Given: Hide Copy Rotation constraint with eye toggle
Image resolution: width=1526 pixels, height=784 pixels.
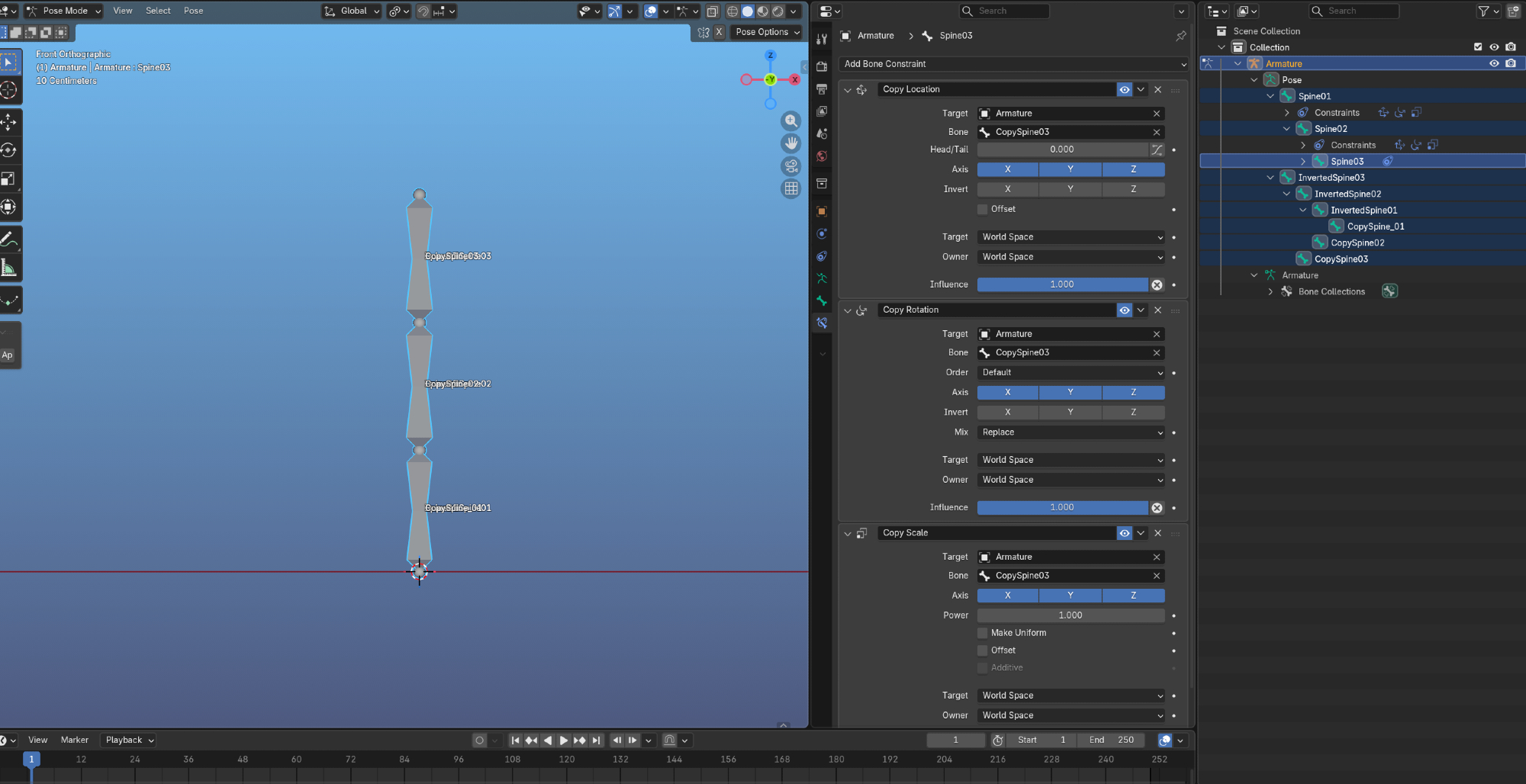Looking at the screenshot, I should (x=1124, y=310).
